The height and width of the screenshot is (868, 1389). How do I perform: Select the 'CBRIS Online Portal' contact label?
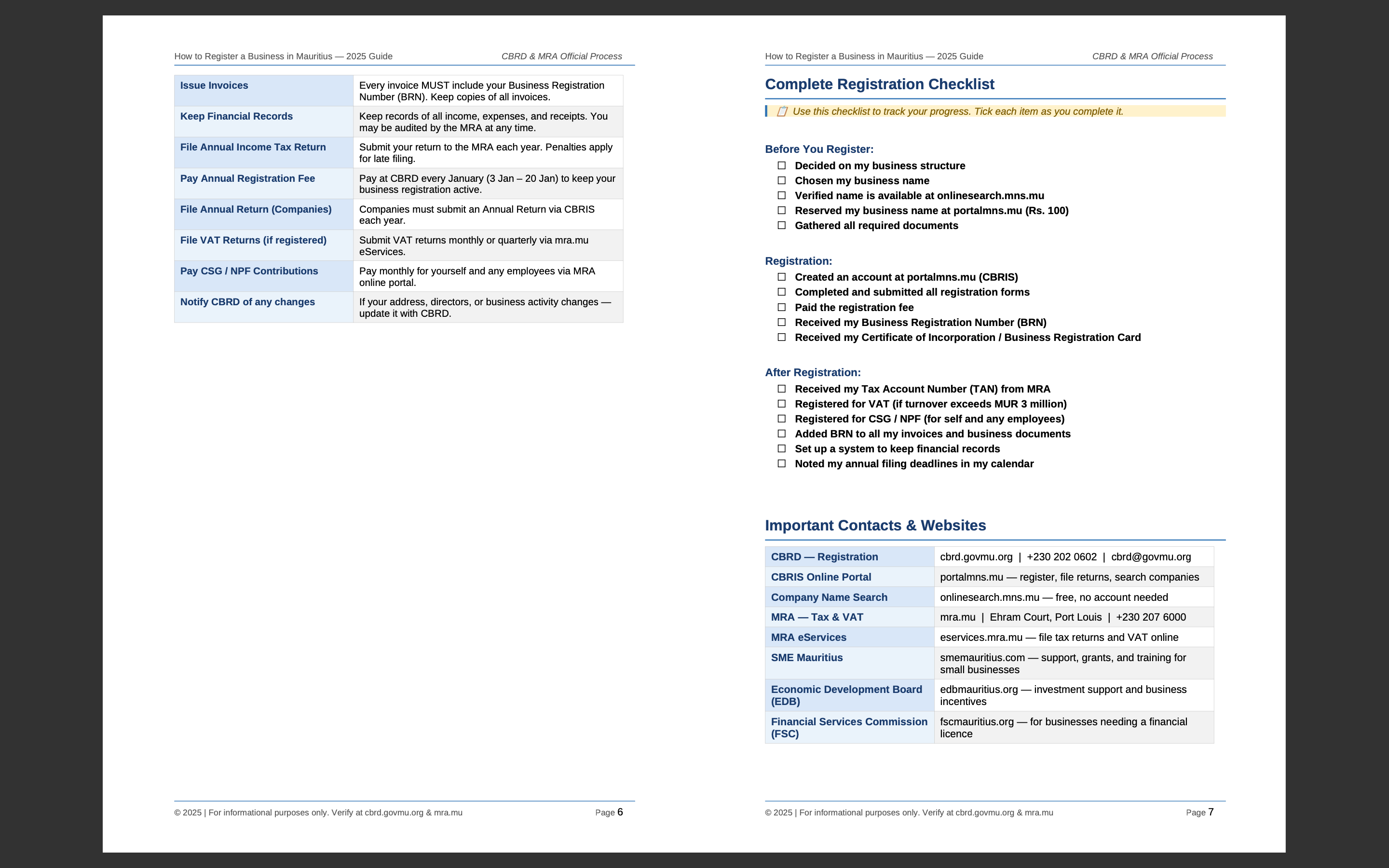[821, 577]
